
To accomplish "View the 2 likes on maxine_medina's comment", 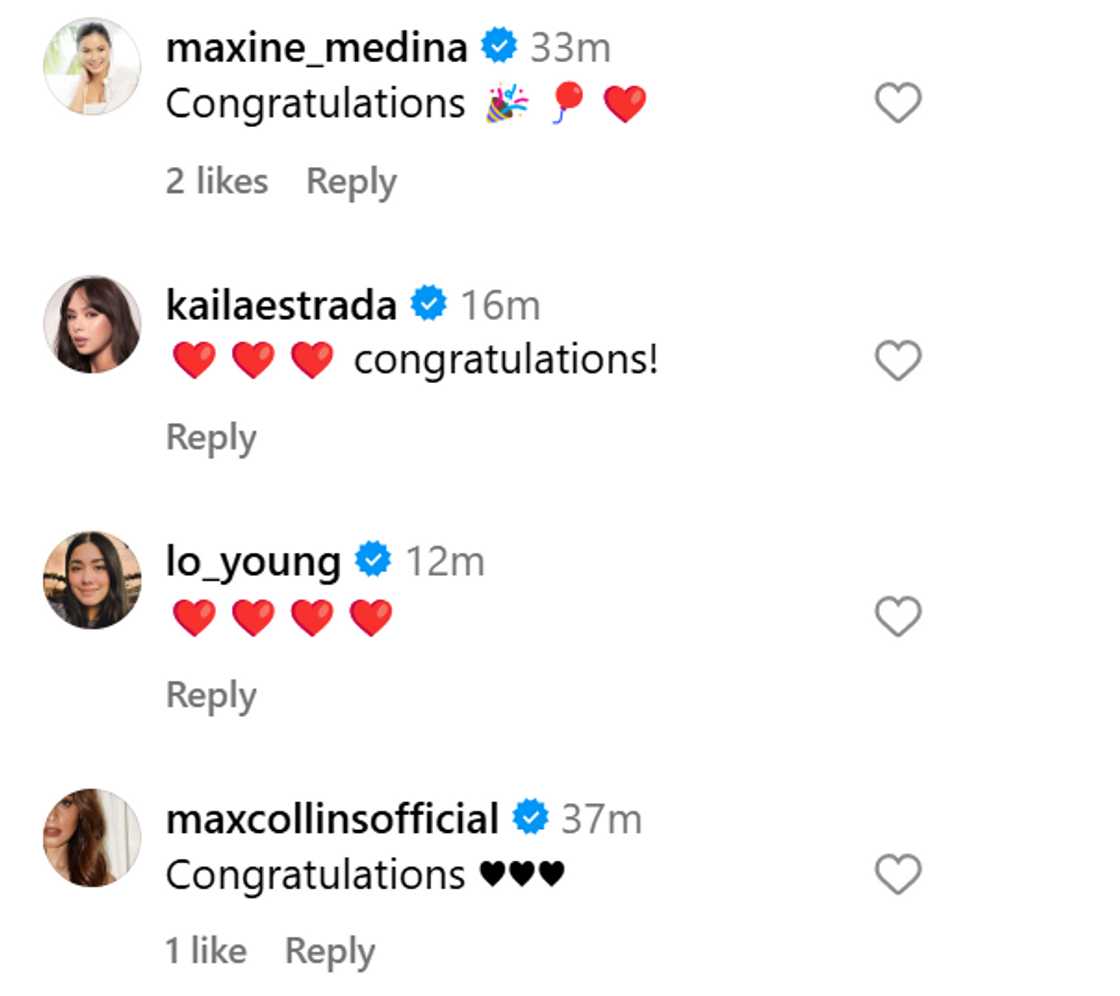I will point(217,181).
